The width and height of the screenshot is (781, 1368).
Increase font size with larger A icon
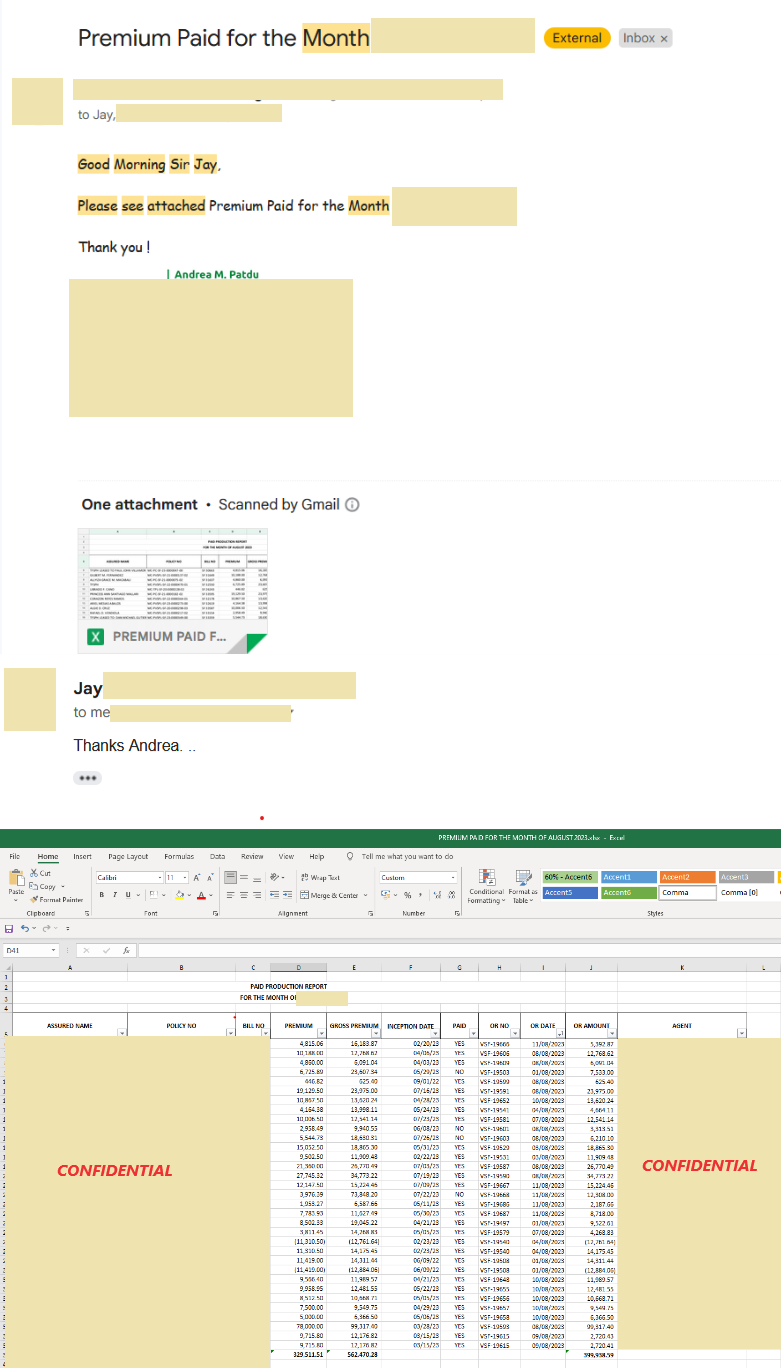coord(196,877)
